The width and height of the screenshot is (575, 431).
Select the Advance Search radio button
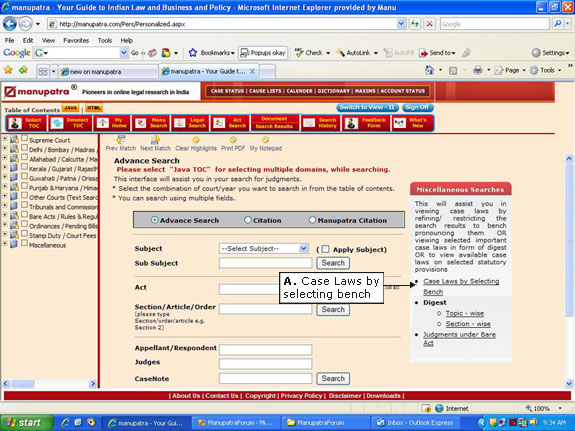click(x=155, y=220)
